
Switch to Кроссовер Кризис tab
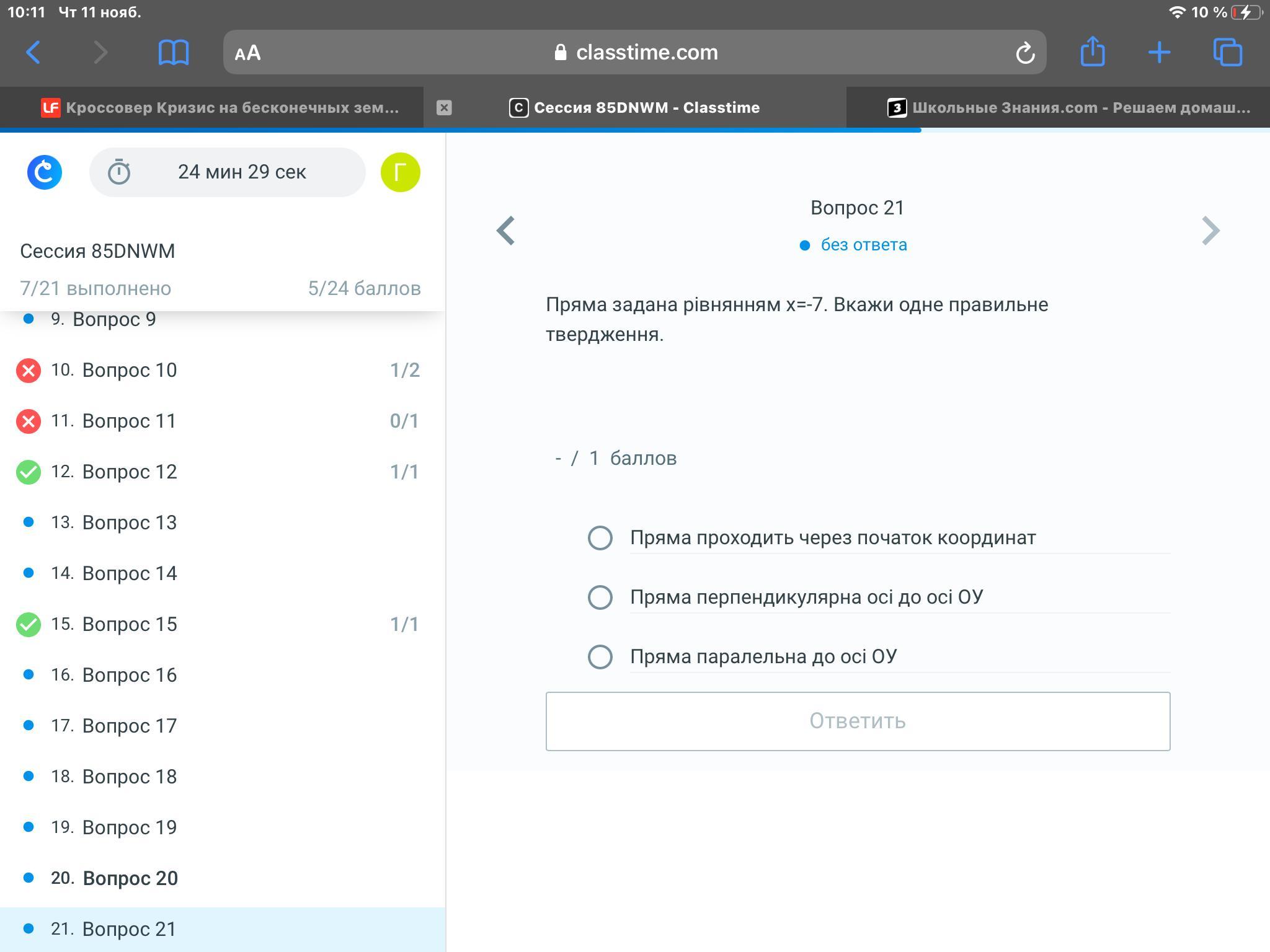(220, 108)
